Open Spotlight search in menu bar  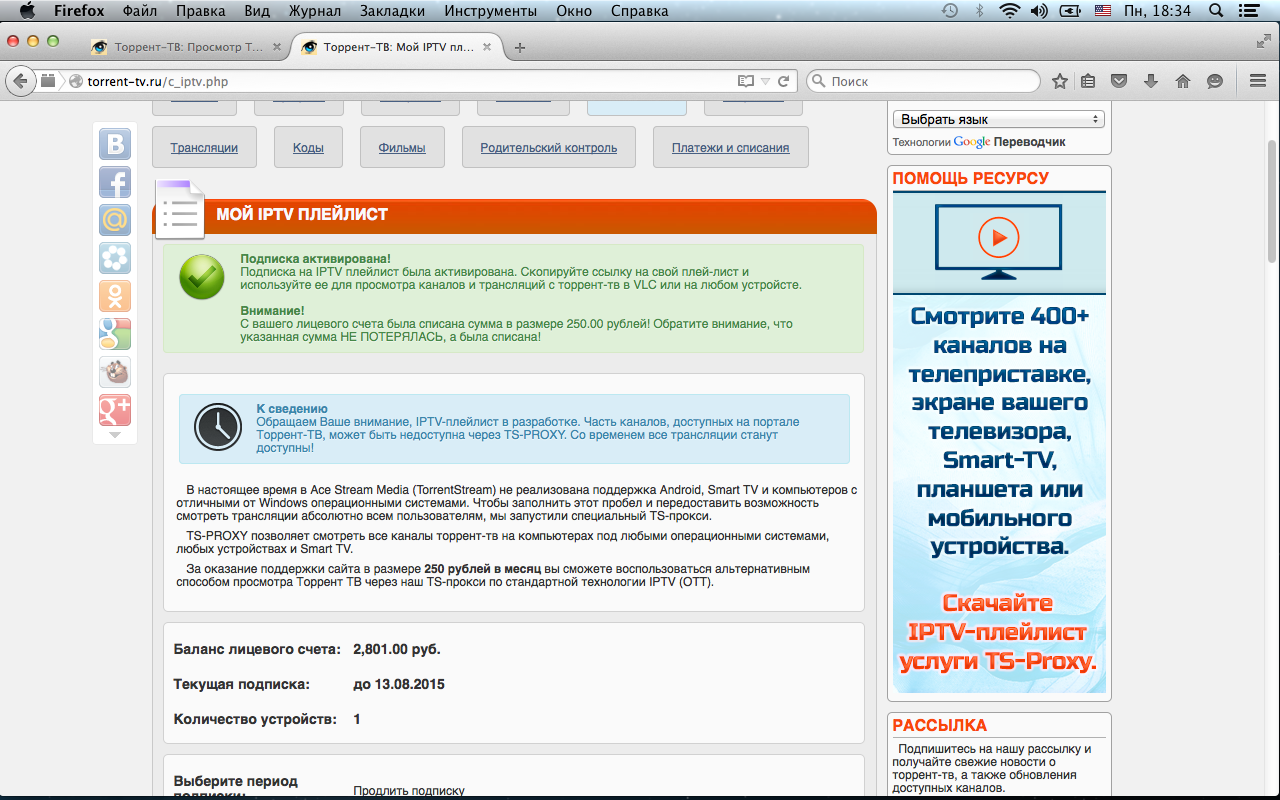[1216, 11]
